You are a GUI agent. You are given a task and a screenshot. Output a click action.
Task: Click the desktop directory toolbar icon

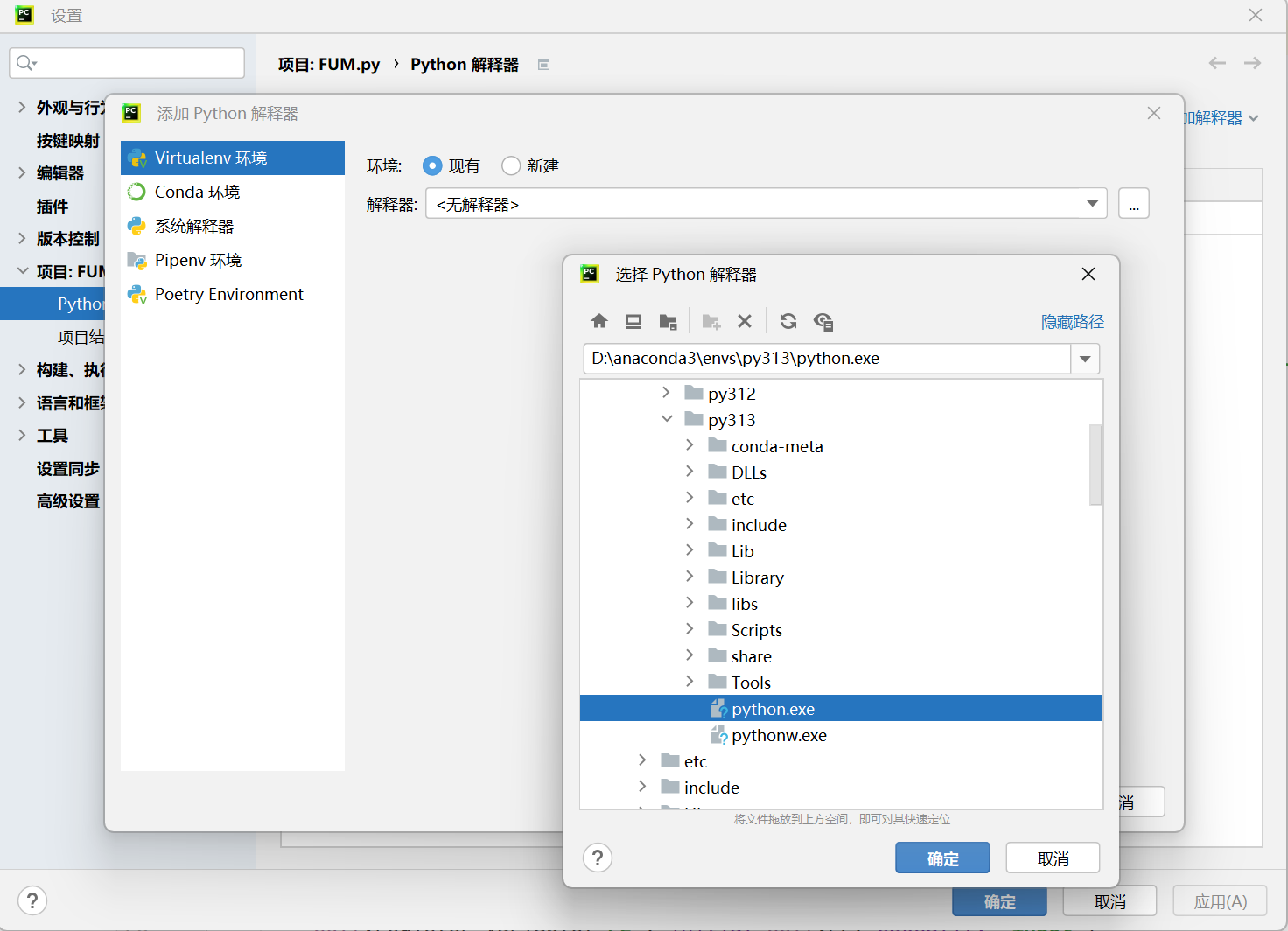633,321
